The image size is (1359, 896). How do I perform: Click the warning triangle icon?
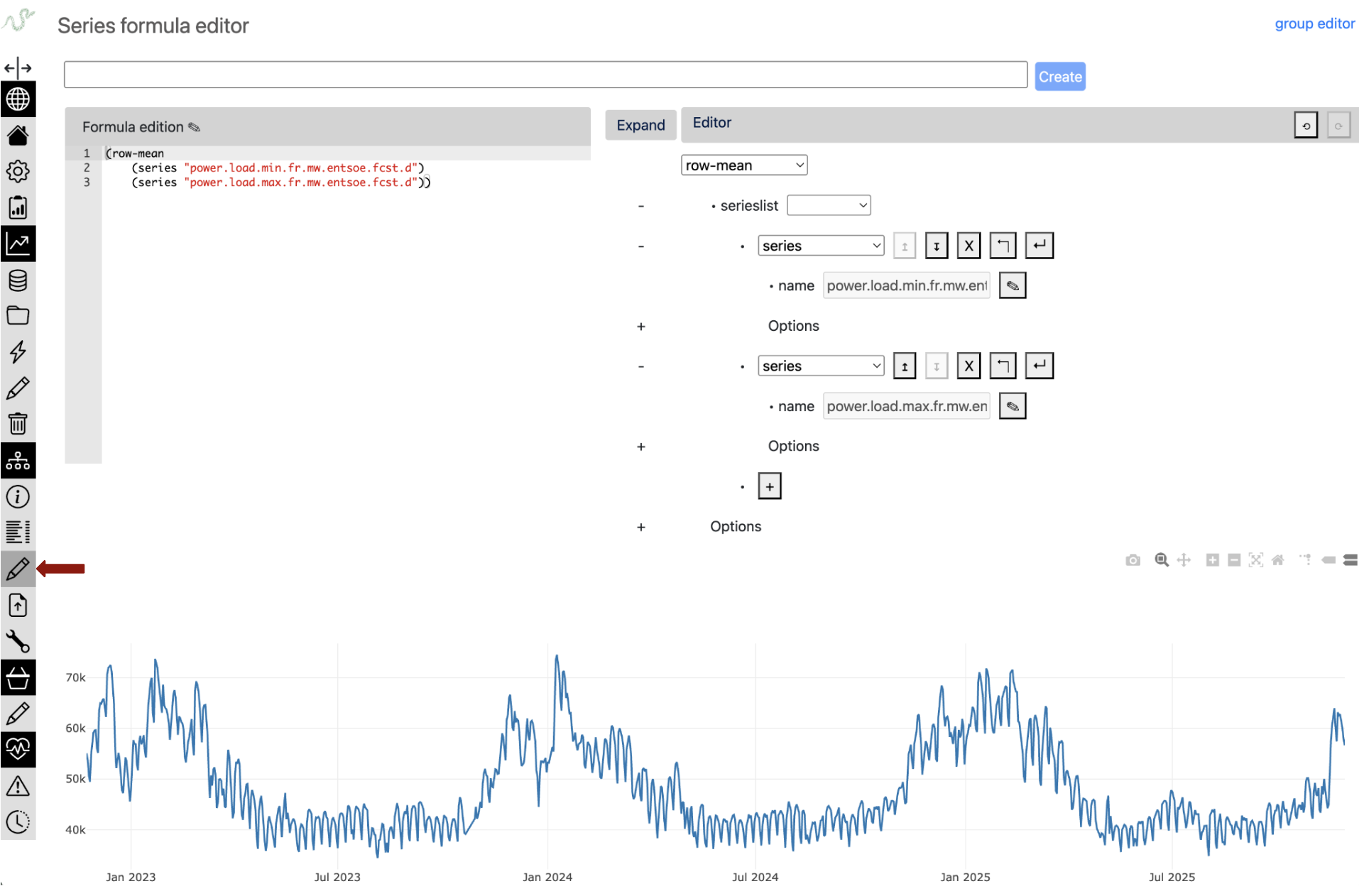point(18,786)
